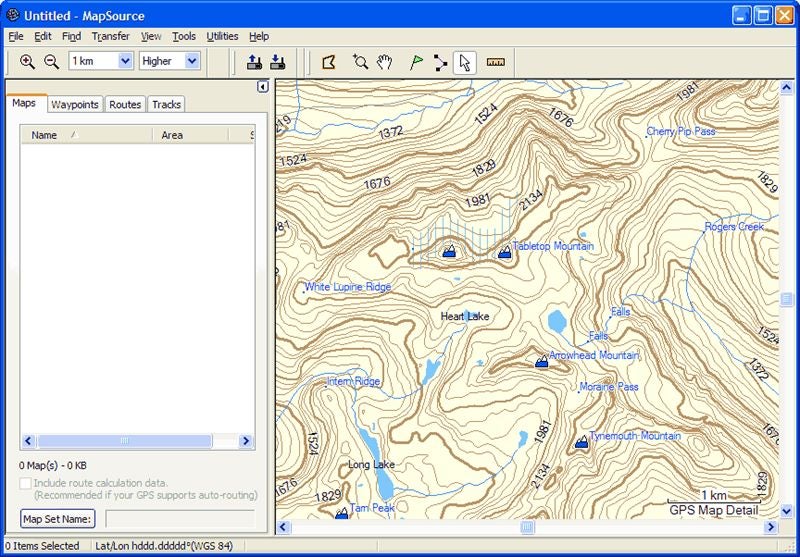
Task: Click the Tabletop Mountain summit icon
Action: [x=505, y=251]
